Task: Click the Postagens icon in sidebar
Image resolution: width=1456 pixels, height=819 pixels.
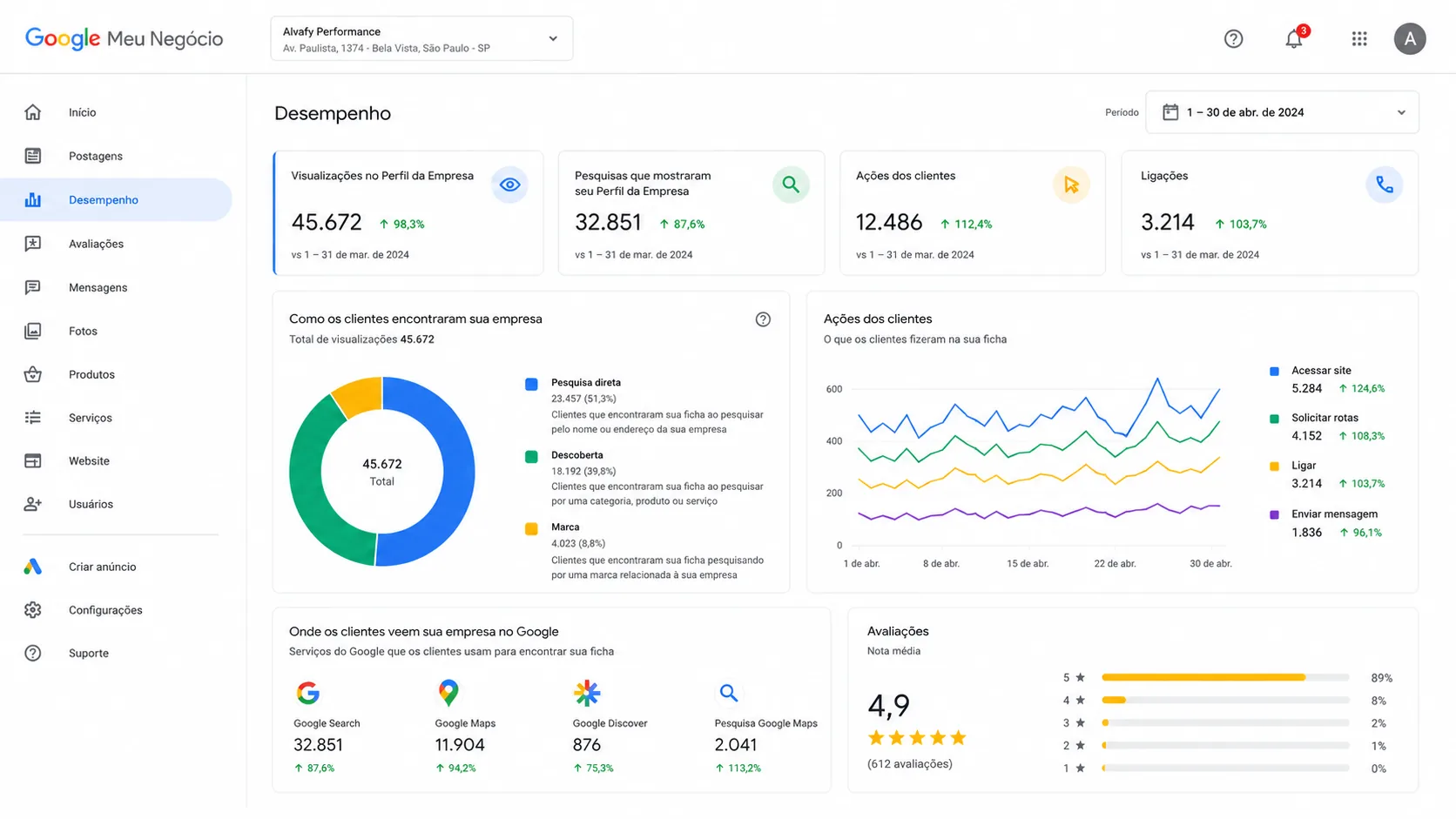Action: 33,156
